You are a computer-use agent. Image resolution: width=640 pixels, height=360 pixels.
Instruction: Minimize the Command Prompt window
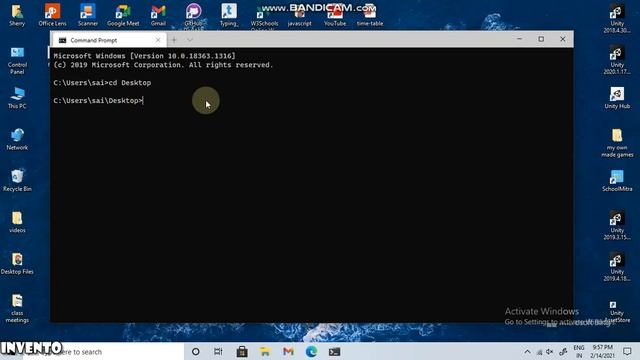pos(519,39)
